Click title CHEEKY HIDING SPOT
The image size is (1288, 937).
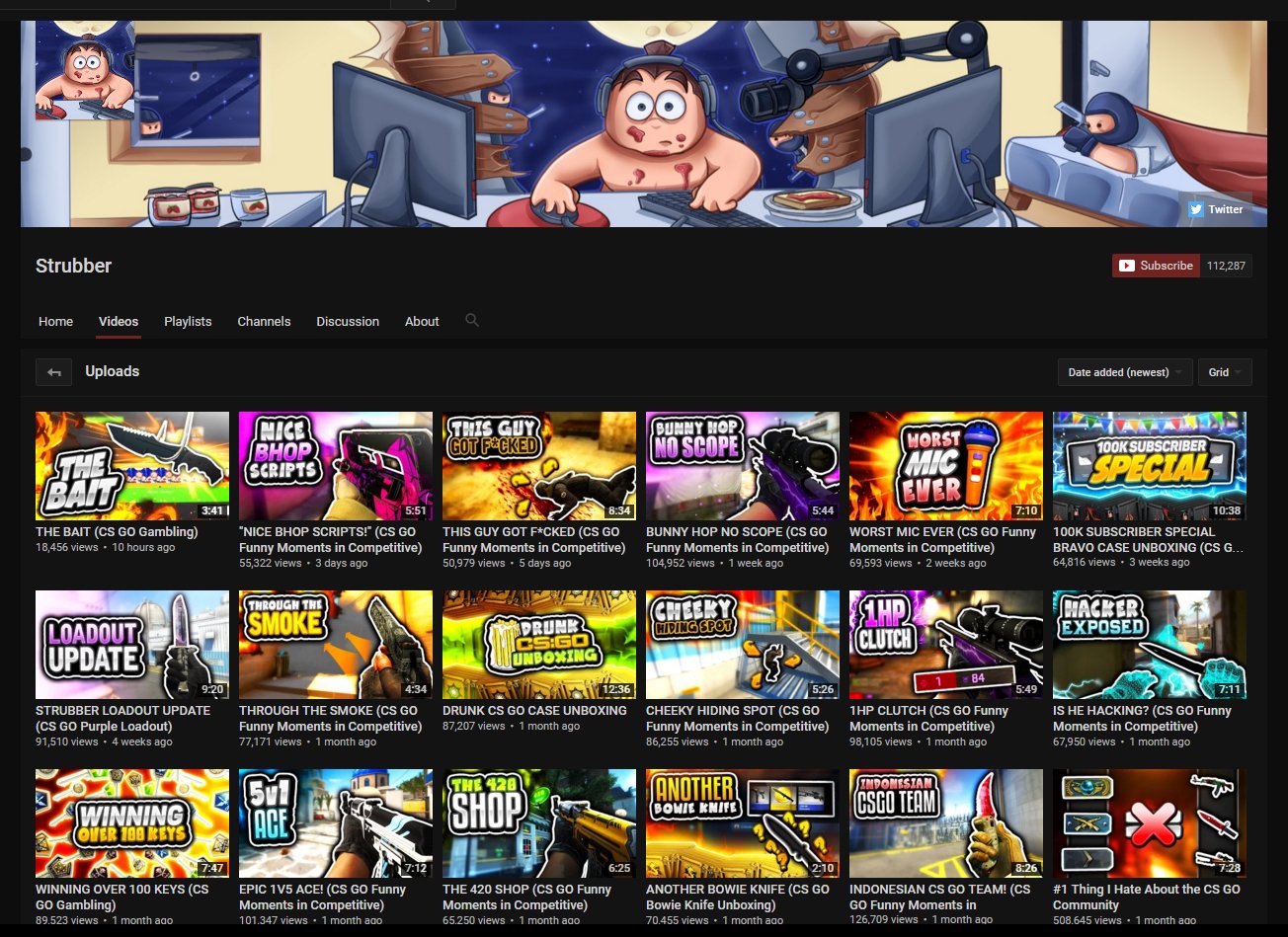point(738,719)
